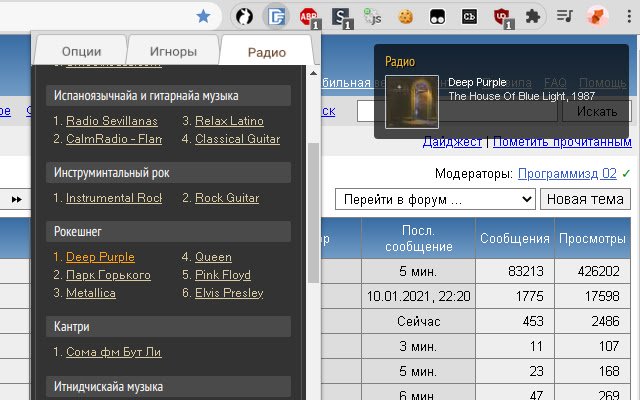Click the JS script extension icon
Viewport: 640px width, 400px height.
[373, 16]
